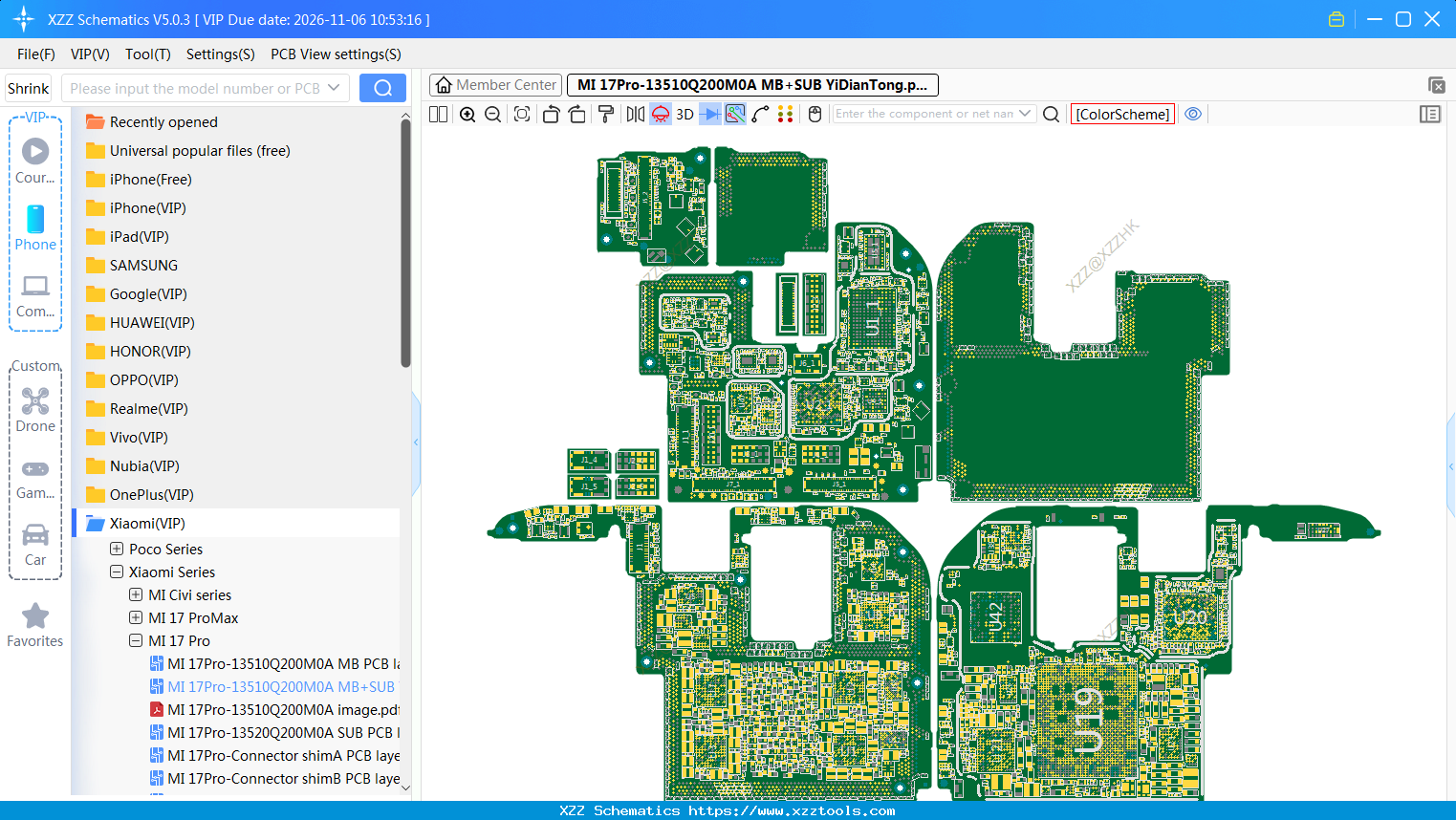
Task: Switch to the Member Center tab
Action: click(496, 85)
